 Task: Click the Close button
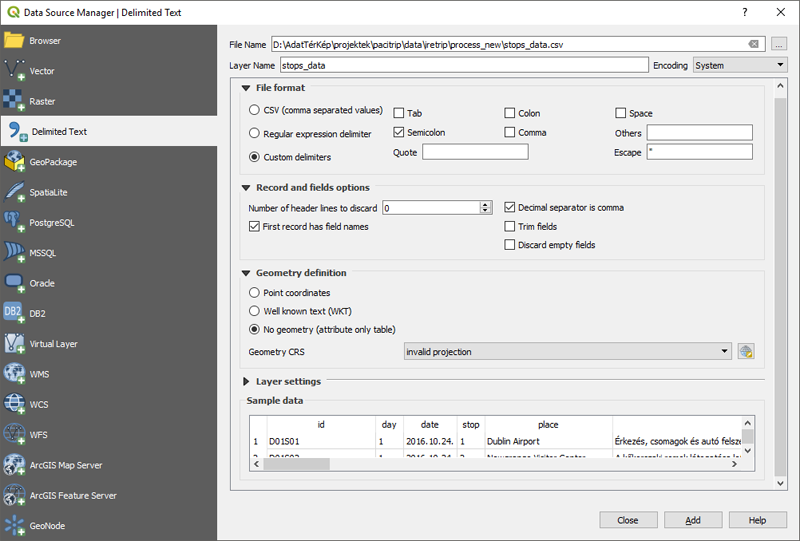click(x=628, y=520)
